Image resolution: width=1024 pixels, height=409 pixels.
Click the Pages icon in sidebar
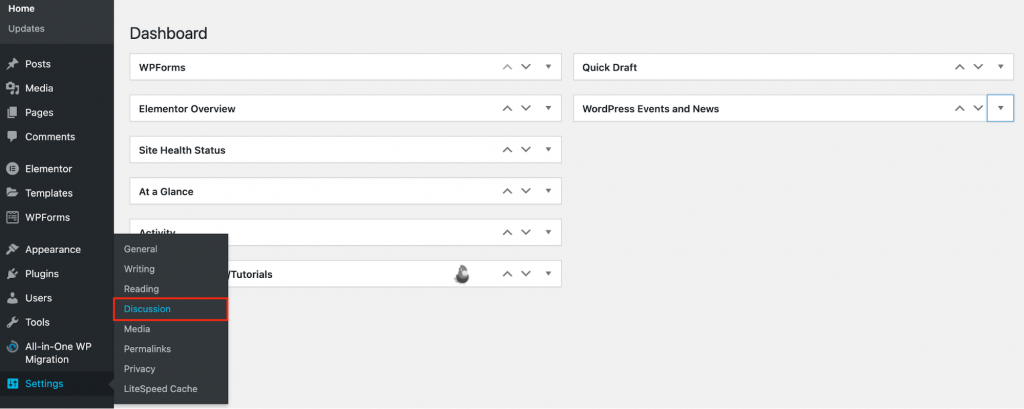12,113
